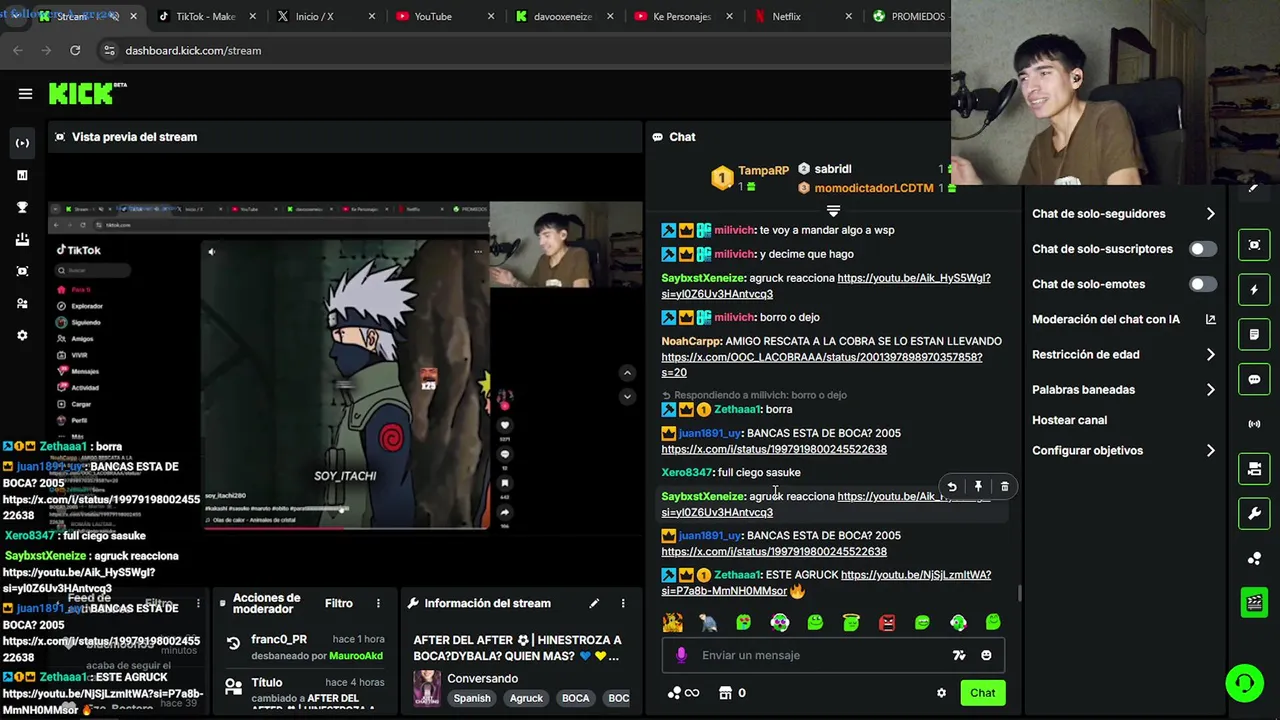The height and width of the screenshot is (720, 1280).
Task: Toggle Chat de solo-emotes switch
Action: coord(1203,284)
